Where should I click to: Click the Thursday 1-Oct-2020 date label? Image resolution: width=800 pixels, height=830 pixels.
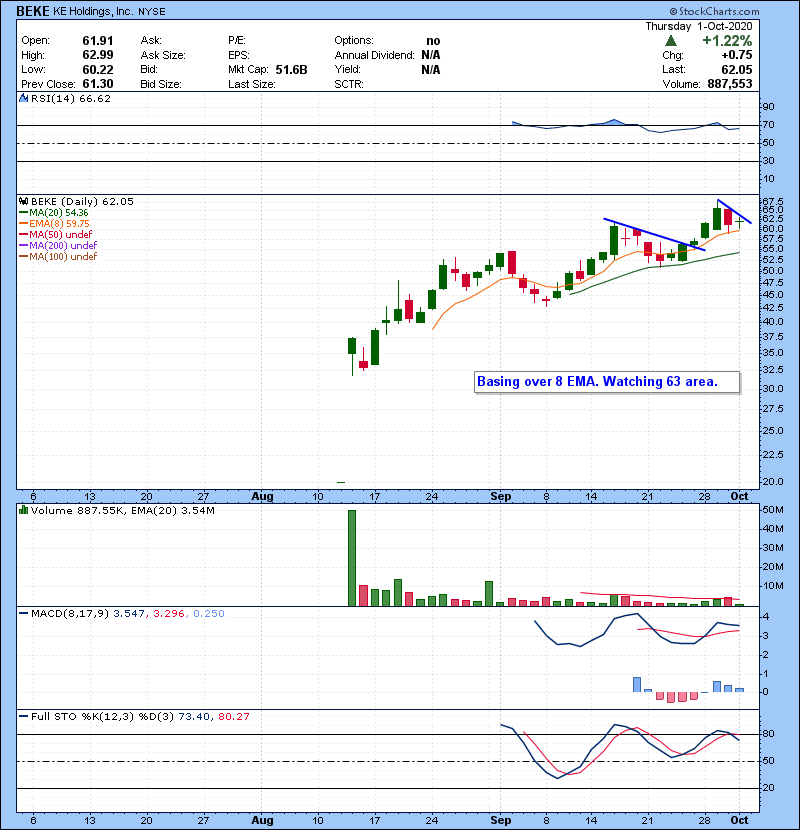698,26
